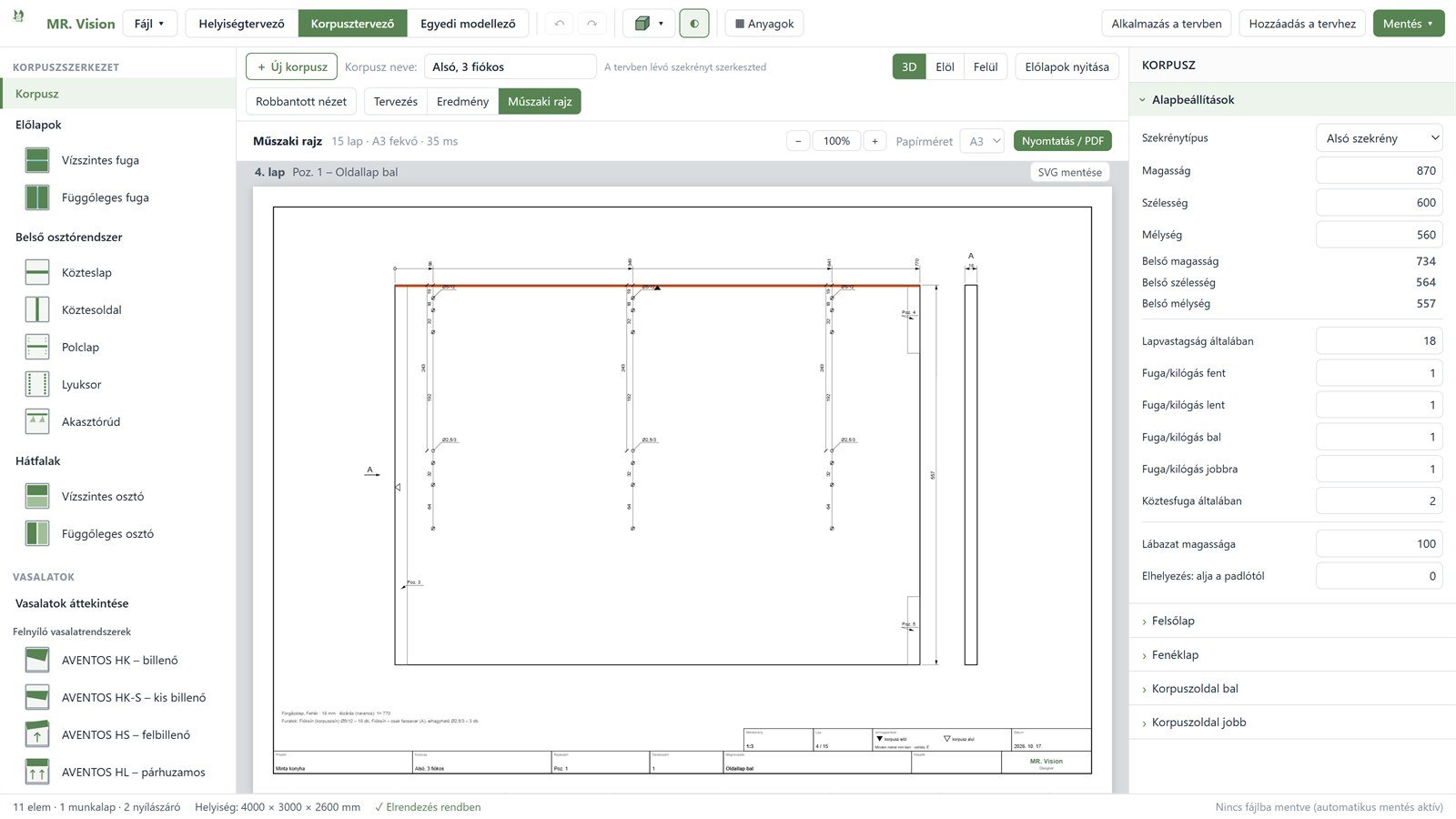Toggle Robbantott nézet
Image resolution: width=1456 pixels, height=819 pixels.
(301, 101)
